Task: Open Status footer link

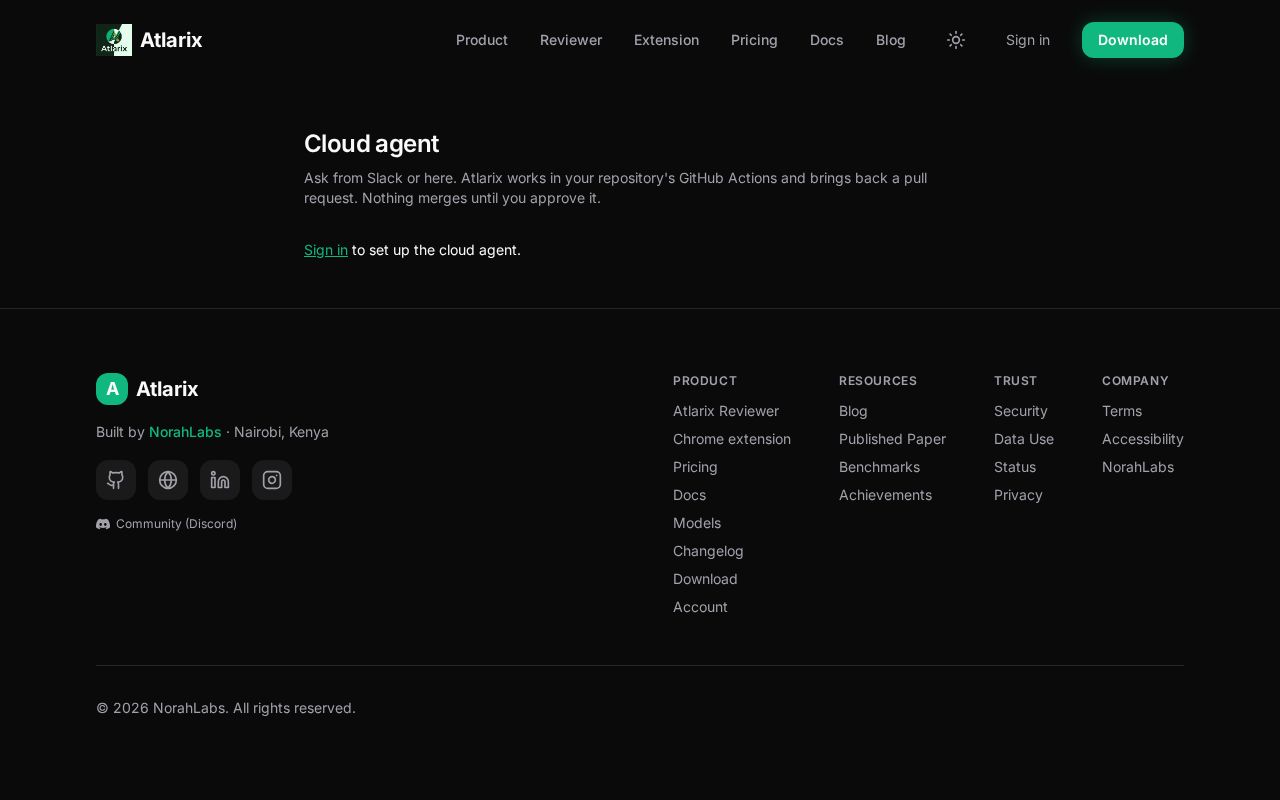Action: click(x=1015, y=467)
